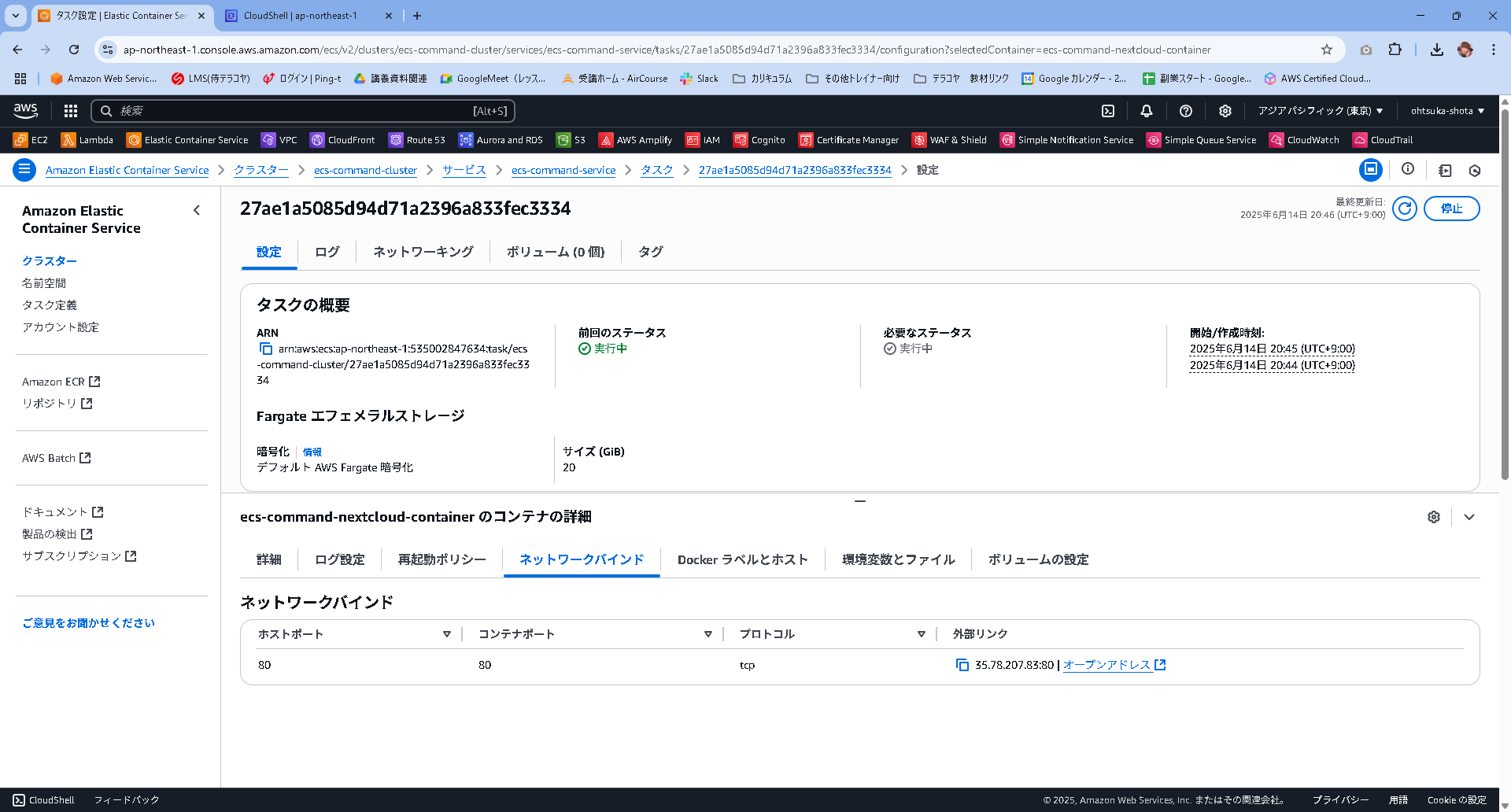Viewport: 1511px width, 812px height.
Task: Open the 環境変数とファイル tab
Action: [897, 559]
